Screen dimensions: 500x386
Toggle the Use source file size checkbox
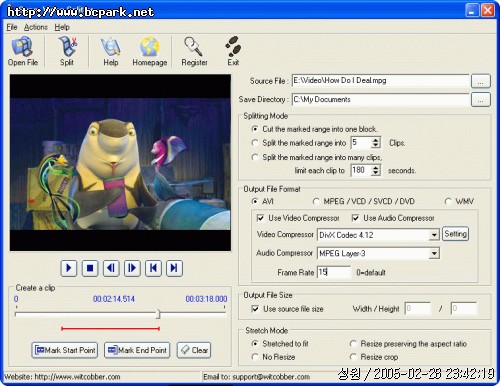point(255,309)
